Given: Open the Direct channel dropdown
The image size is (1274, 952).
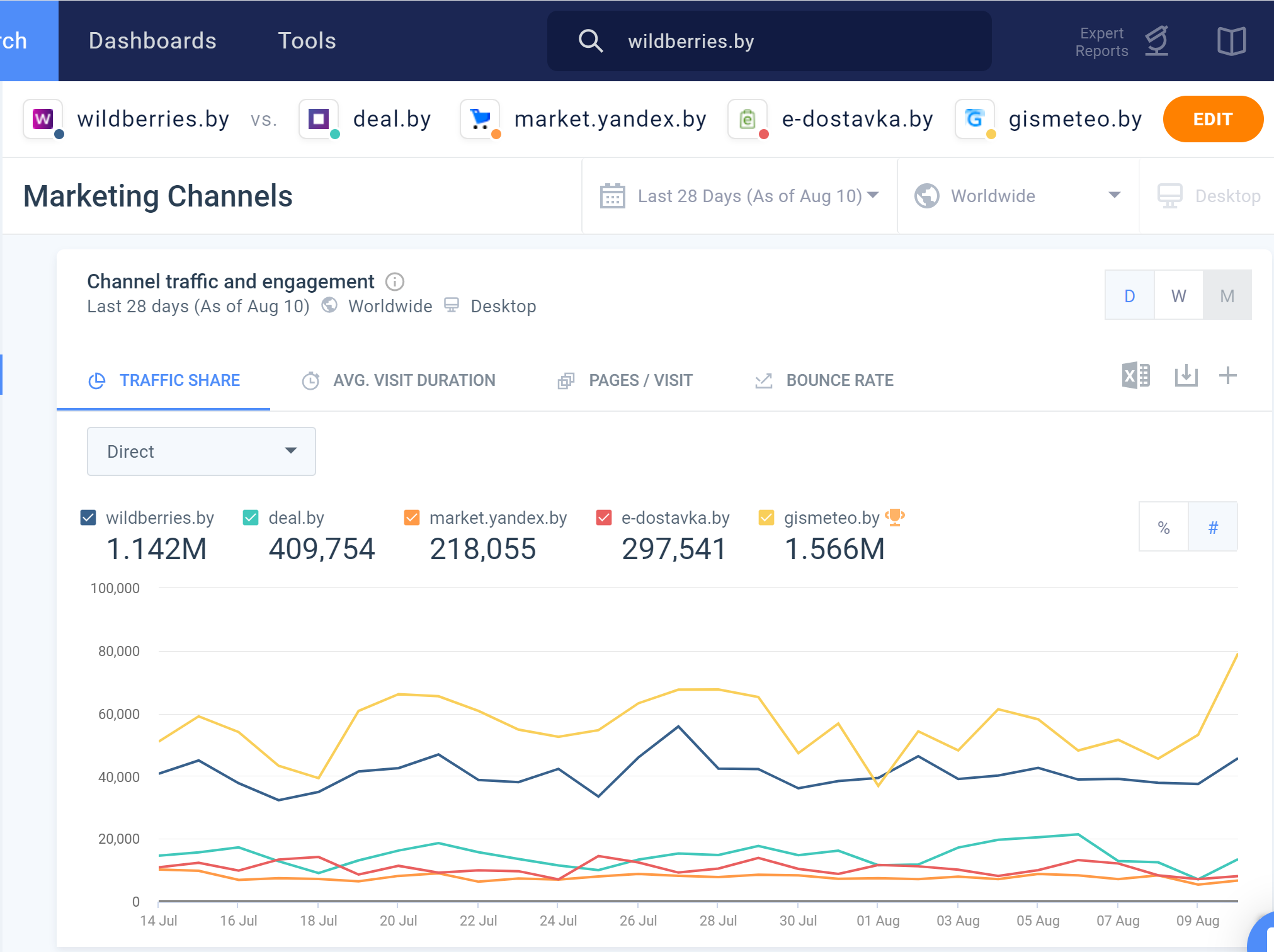Looking at the screenshot, I should [202, 451].
